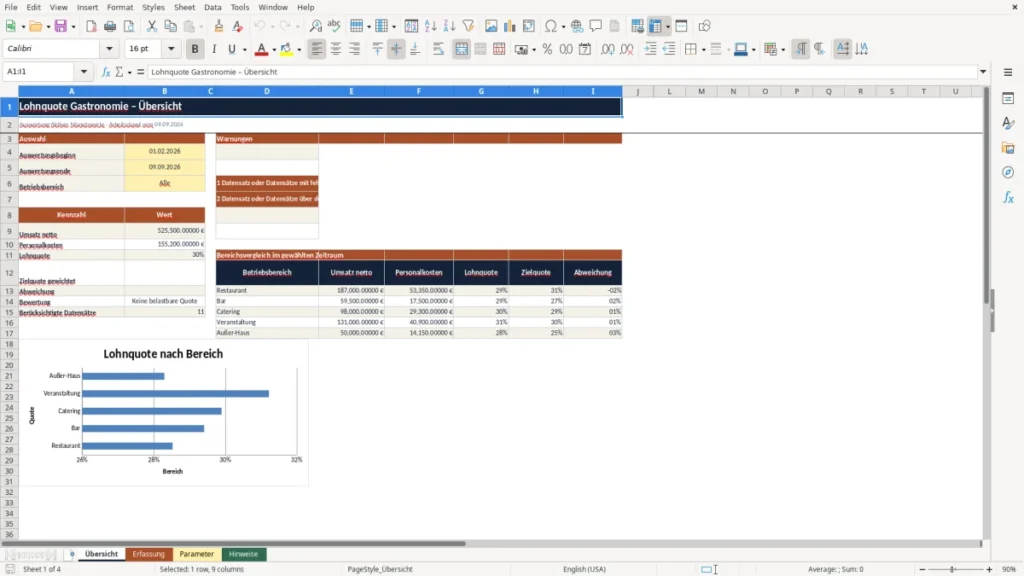Open the 16 pt font size dropdown

171,48
